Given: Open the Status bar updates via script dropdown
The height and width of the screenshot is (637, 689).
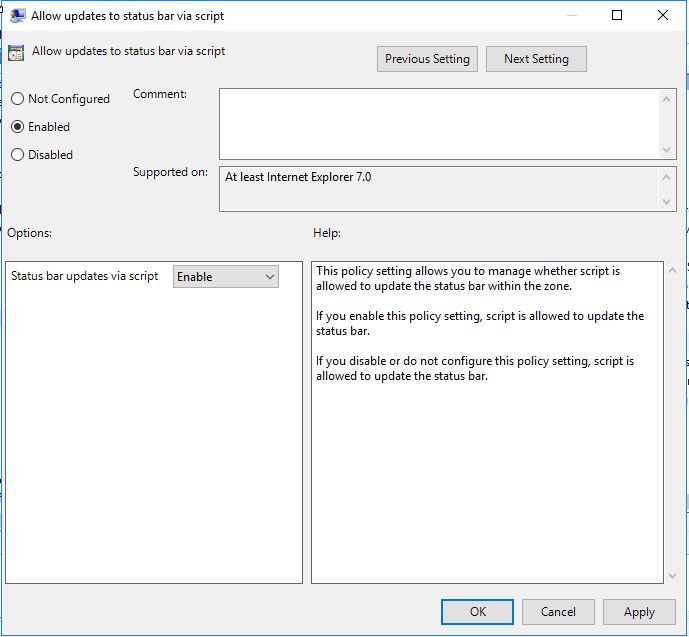Looking at the screenshot, I should click(x=226, y=277).
